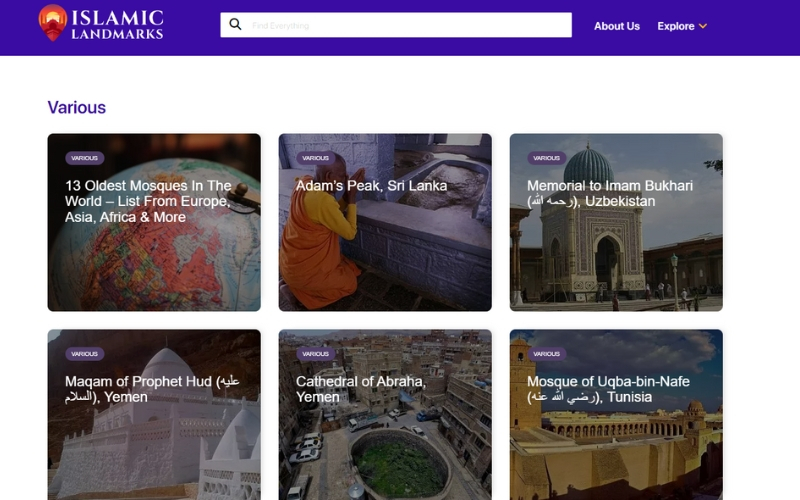Focus the Find Everything search field
This screenshot has height=500, width=800.
396,25
